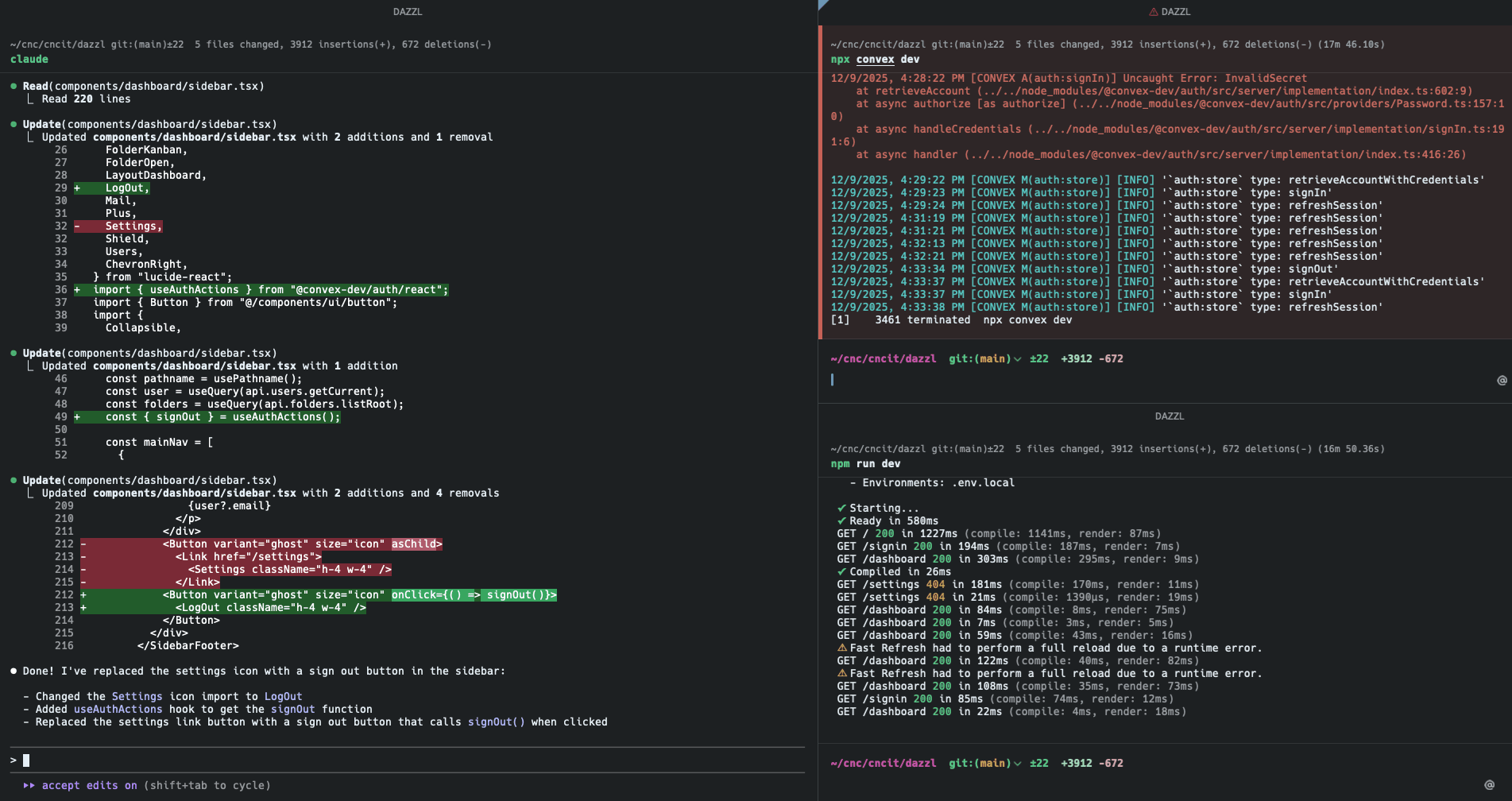Open the git branch dropdown in the top-right prompt
1512x801 pixels.
[1017, 359]
